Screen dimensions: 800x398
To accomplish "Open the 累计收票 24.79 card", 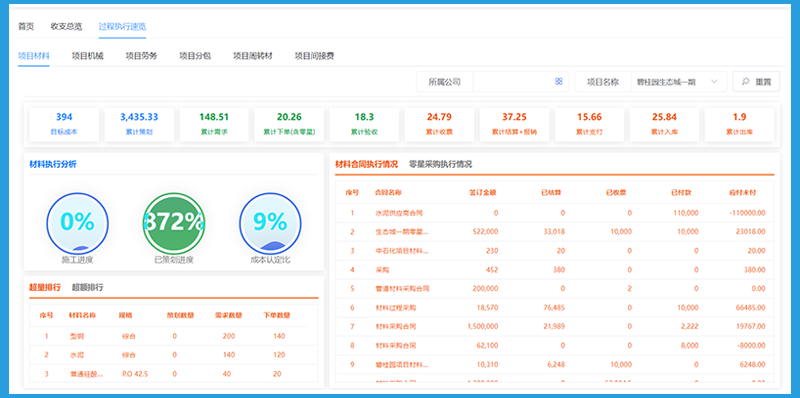I will pyautogui.click(x=439, y=124).
